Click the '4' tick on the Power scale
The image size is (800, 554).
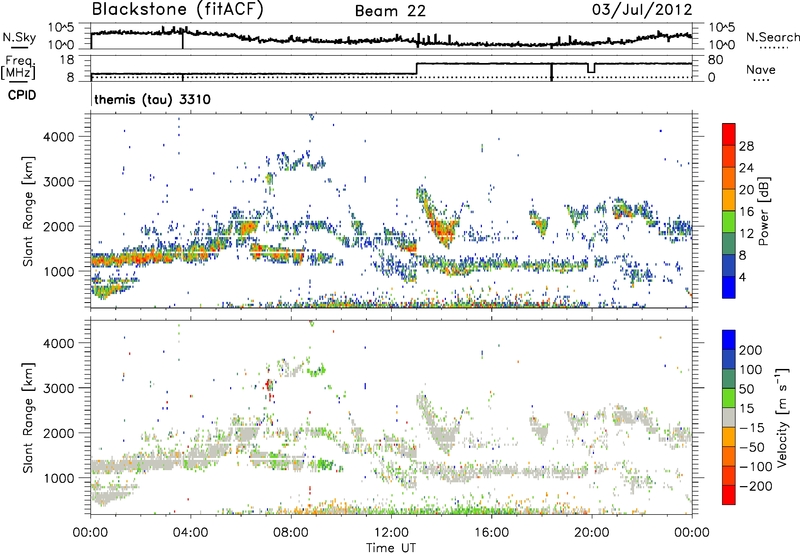click(x=742, y=277)
